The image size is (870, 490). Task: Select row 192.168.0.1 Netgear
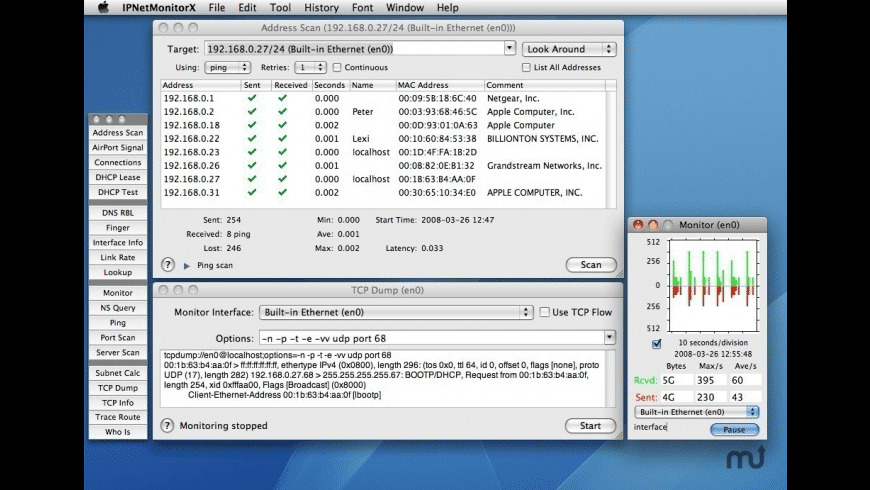(x=383, y=98)
